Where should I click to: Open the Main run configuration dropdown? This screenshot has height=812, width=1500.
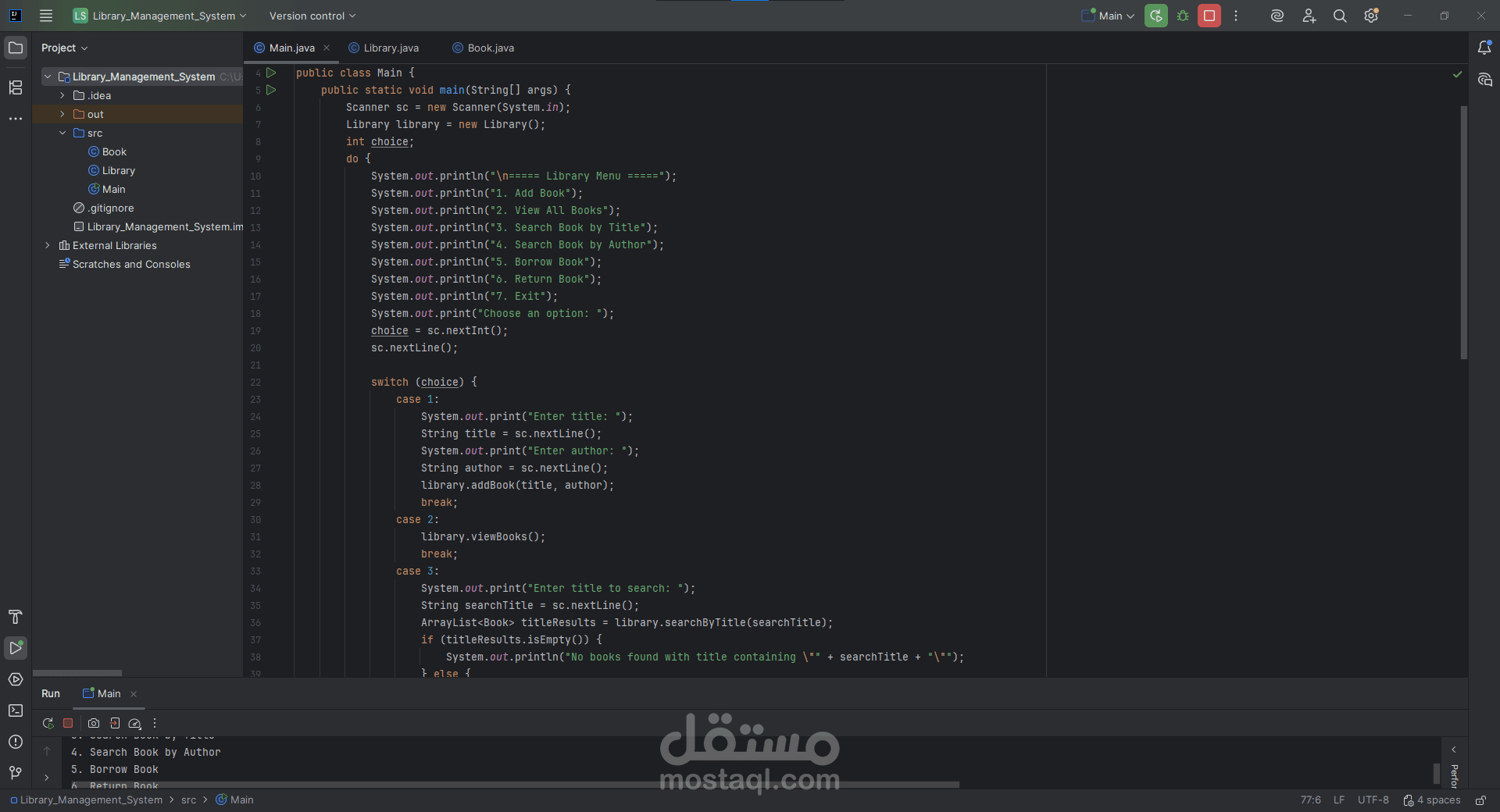1109,16
